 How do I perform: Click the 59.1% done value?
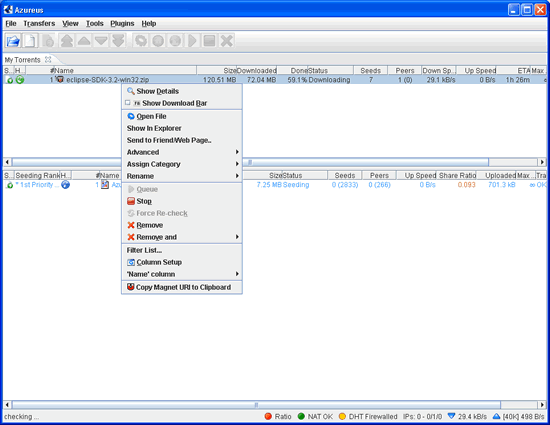297,80
